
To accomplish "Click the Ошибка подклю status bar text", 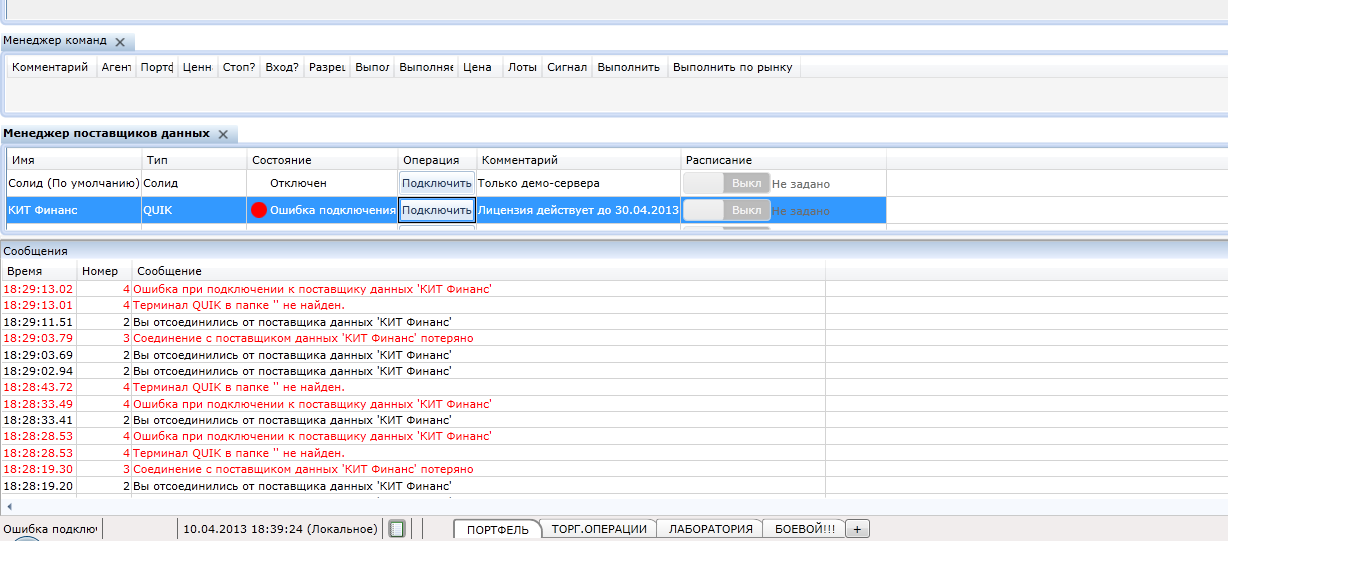I will [50, 529].
